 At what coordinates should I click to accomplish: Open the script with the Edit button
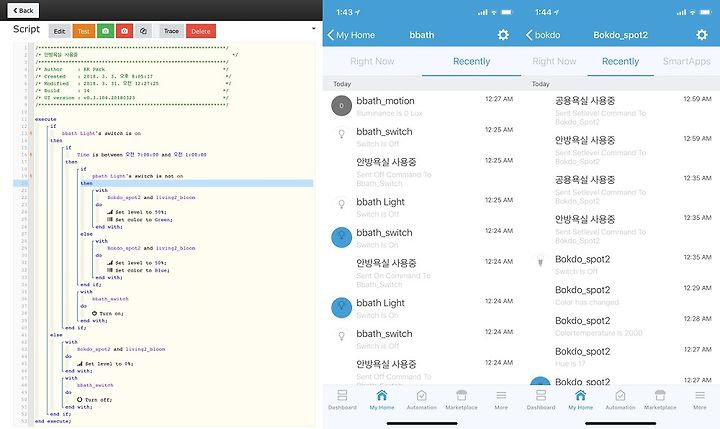(x=59, y=31)
